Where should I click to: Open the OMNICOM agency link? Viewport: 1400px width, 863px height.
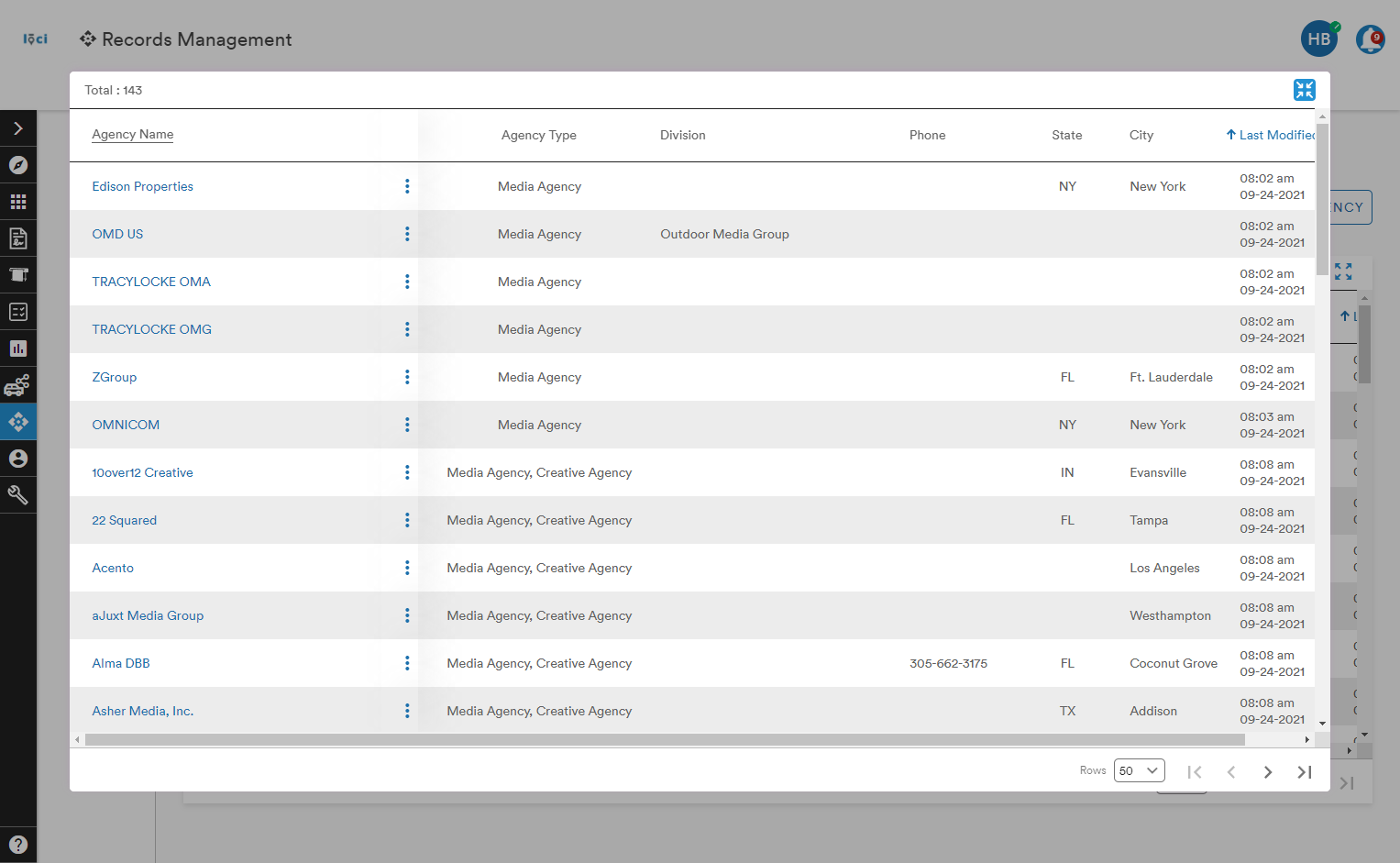click(x=126, y=425)
